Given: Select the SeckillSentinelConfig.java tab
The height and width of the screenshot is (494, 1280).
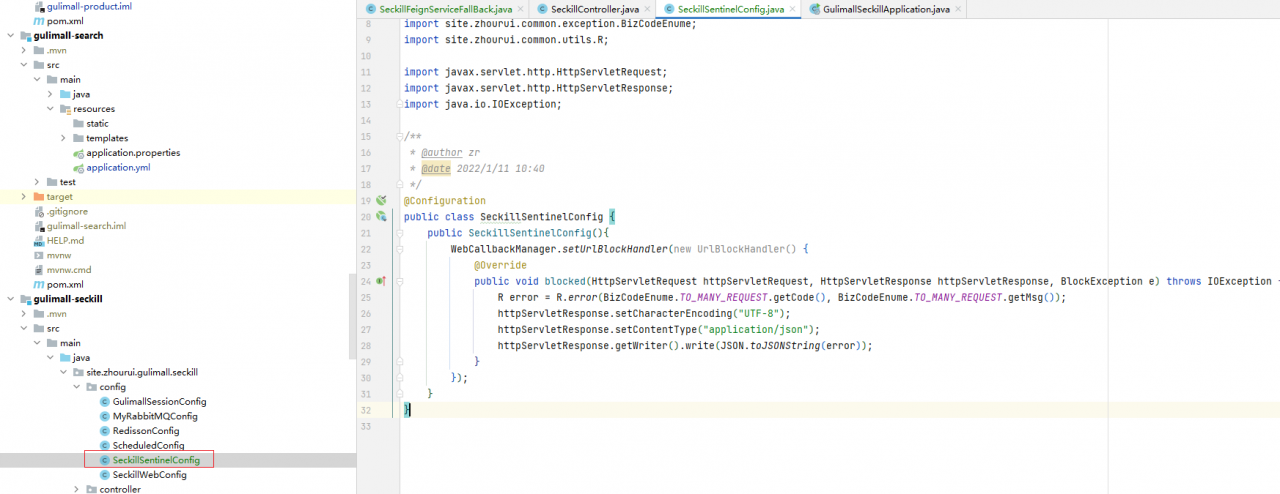Looking at the screenshot, I should [x=730, y=9].
